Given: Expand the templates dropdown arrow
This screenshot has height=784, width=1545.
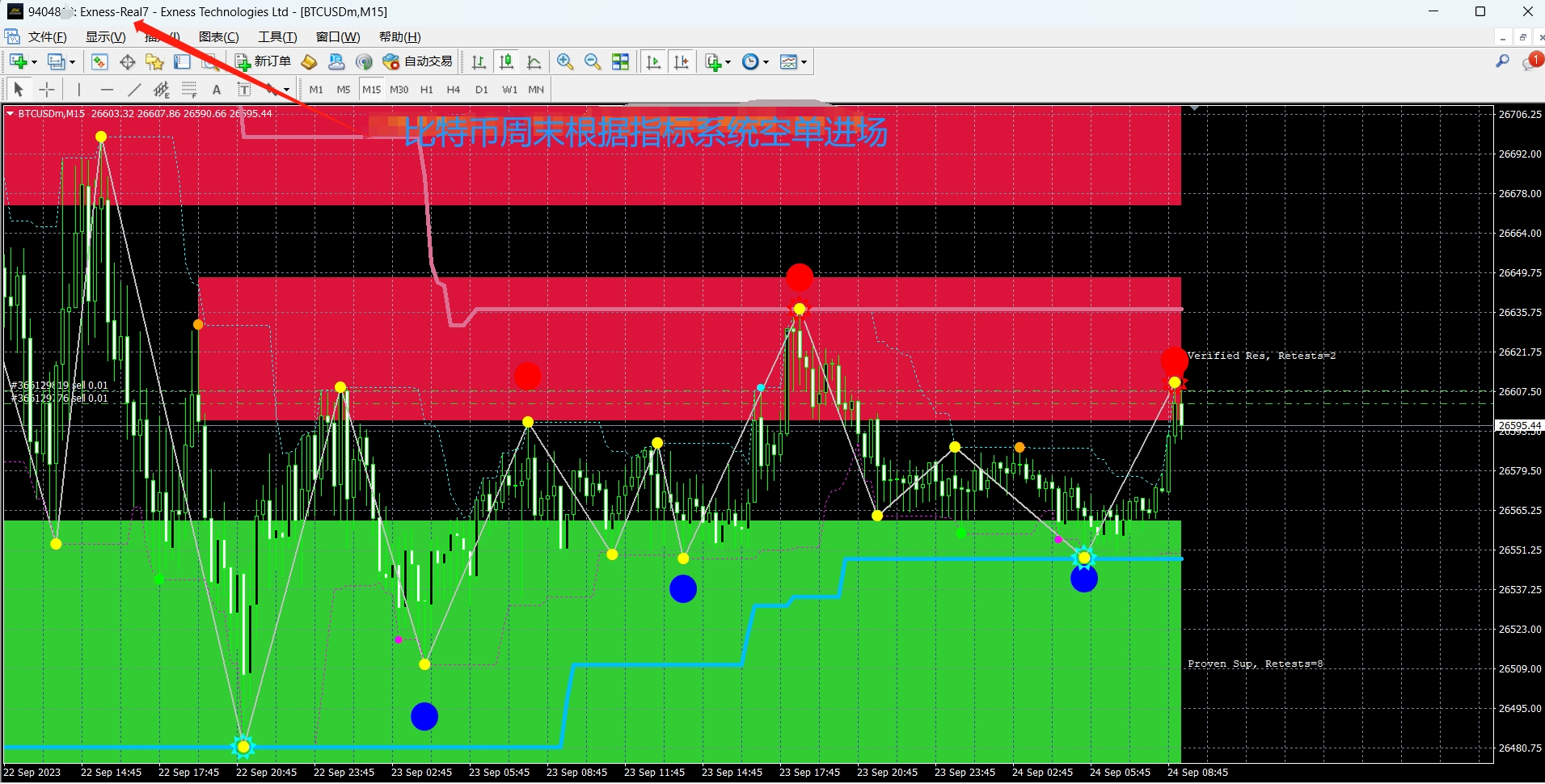Looking at the screenshot, I should 804,62.
